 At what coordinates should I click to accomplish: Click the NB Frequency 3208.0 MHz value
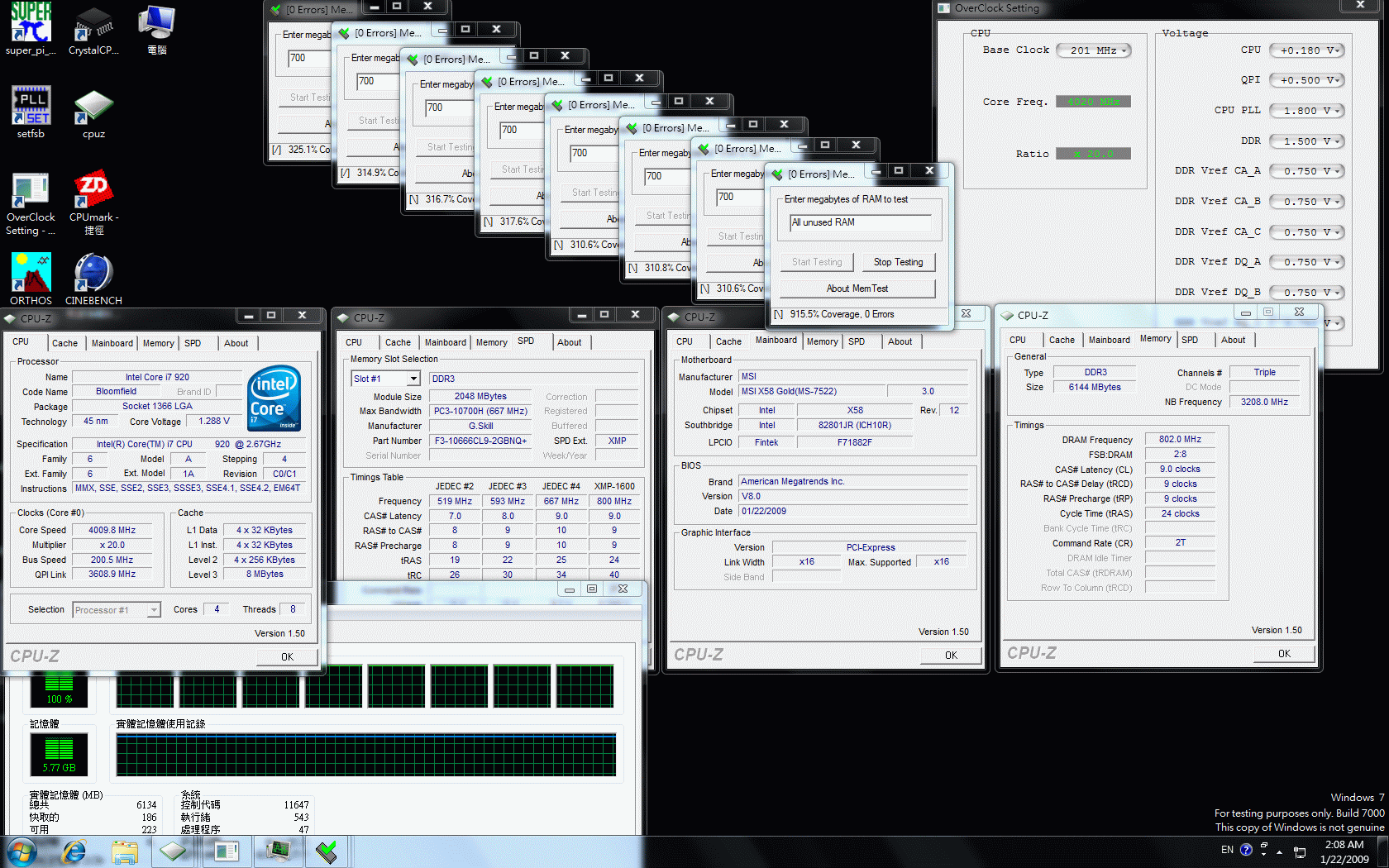point(1264,402)
